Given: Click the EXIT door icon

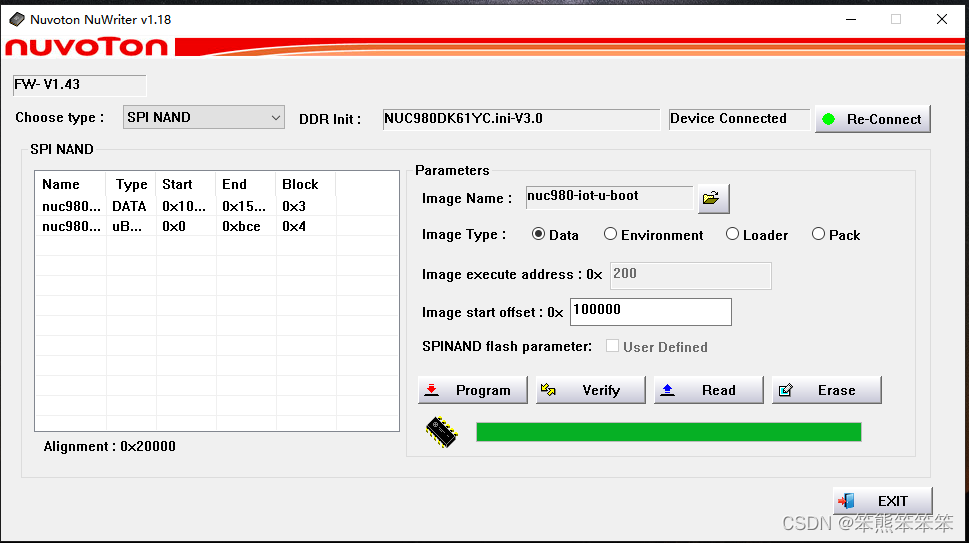Looking at the screenshot, I should 847,501.
